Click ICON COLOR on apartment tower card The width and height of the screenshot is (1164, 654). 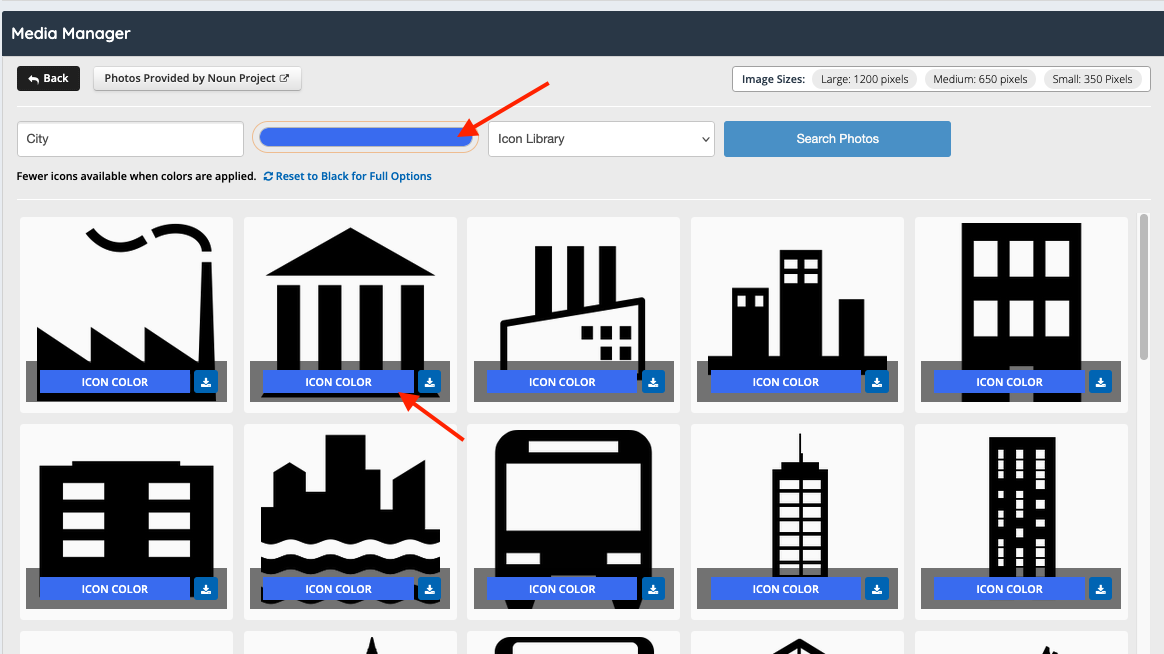click(x=1010, y=589)
